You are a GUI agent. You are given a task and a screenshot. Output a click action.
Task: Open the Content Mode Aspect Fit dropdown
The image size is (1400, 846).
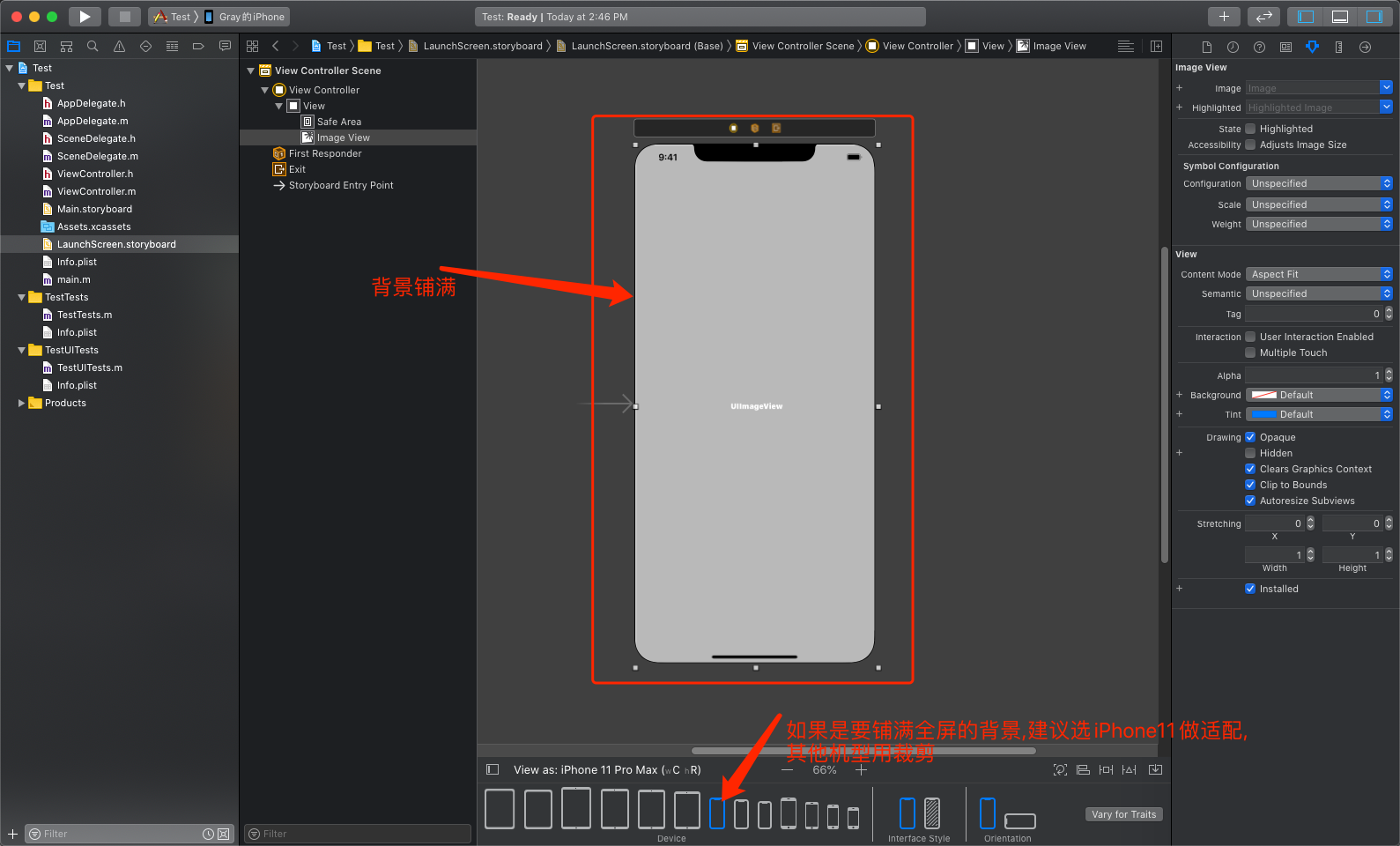(1319, 274)
